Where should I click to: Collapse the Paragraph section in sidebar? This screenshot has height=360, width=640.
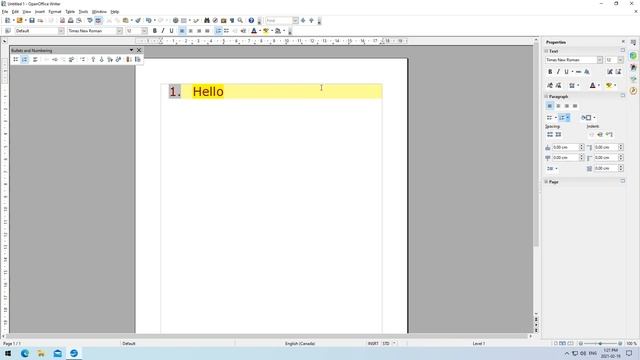tap(546, 96)
